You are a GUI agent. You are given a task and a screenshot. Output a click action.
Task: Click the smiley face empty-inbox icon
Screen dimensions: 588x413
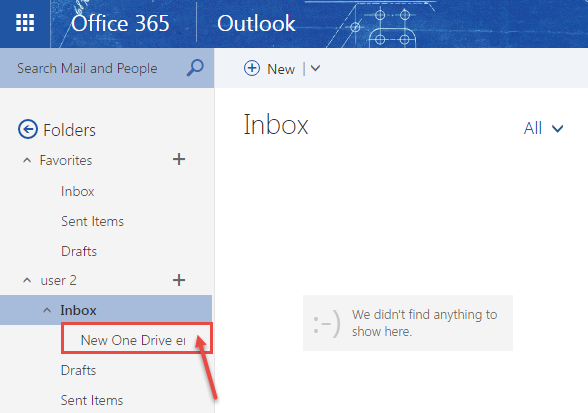(x=327, y=323)
